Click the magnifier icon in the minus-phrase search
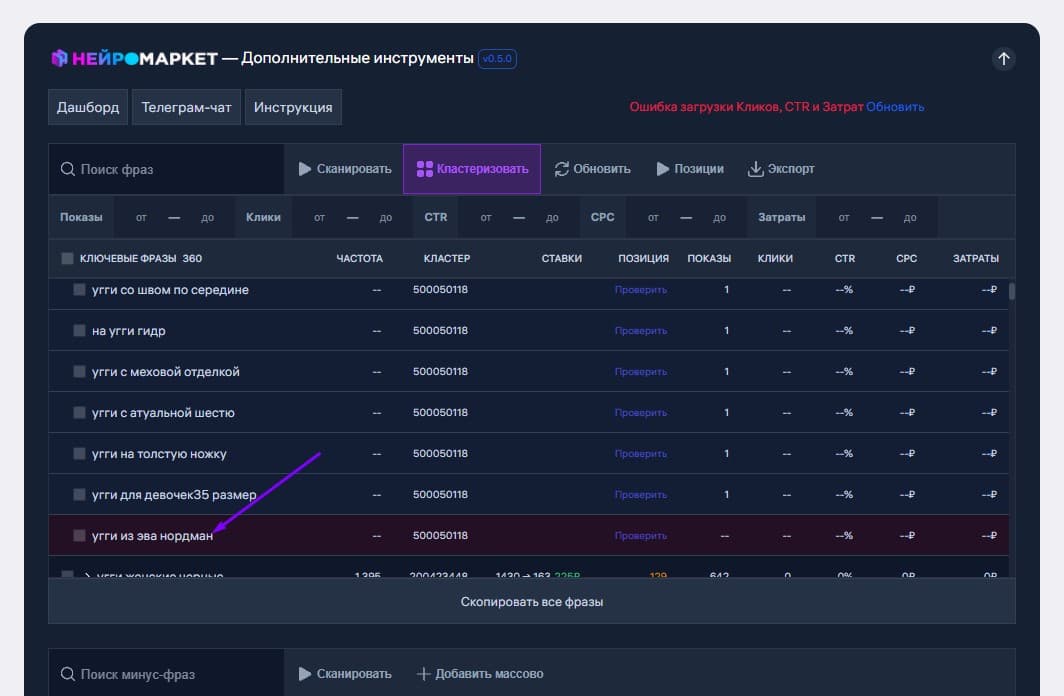 67,674
